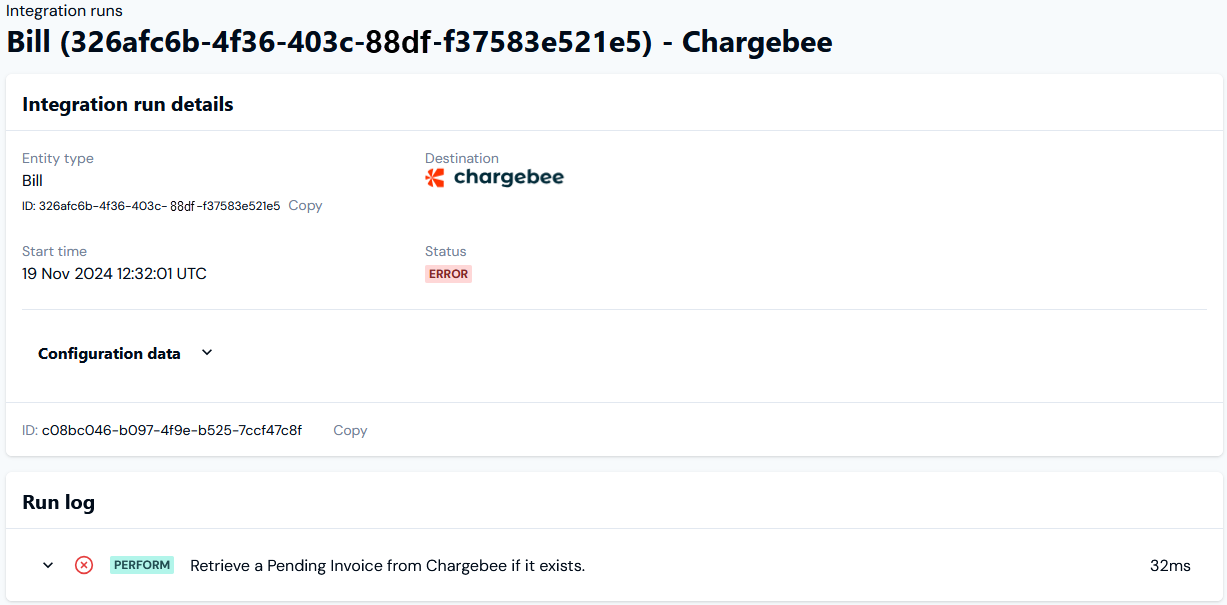Screen dimensions: 1227x605
Task: Click the start time 19 Nov 2024 value
Action: point(114,273)
